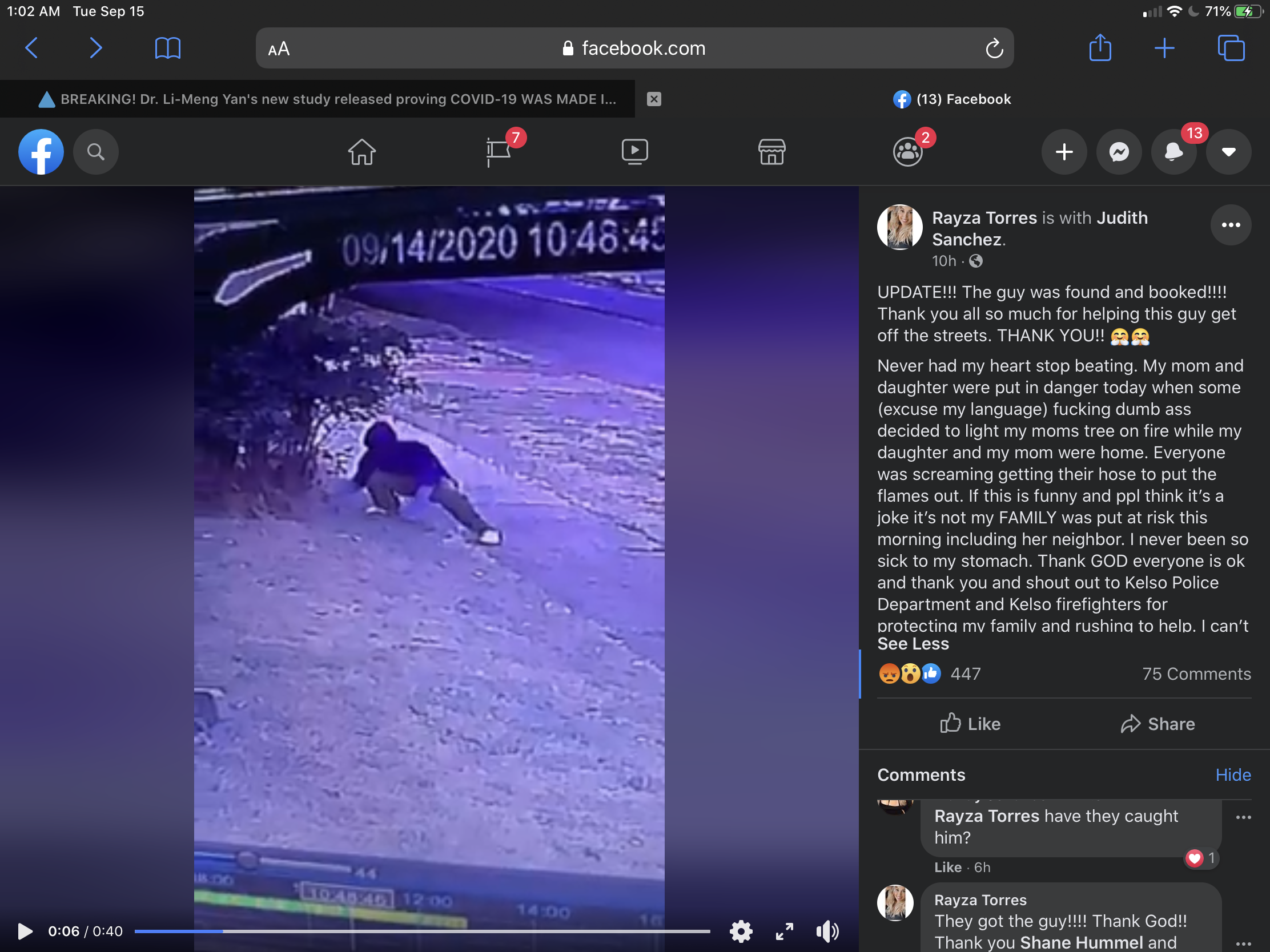Viewport: 1270px width, 952px height.
Task: Go back with Safari's back arrow
Action: 32,48
